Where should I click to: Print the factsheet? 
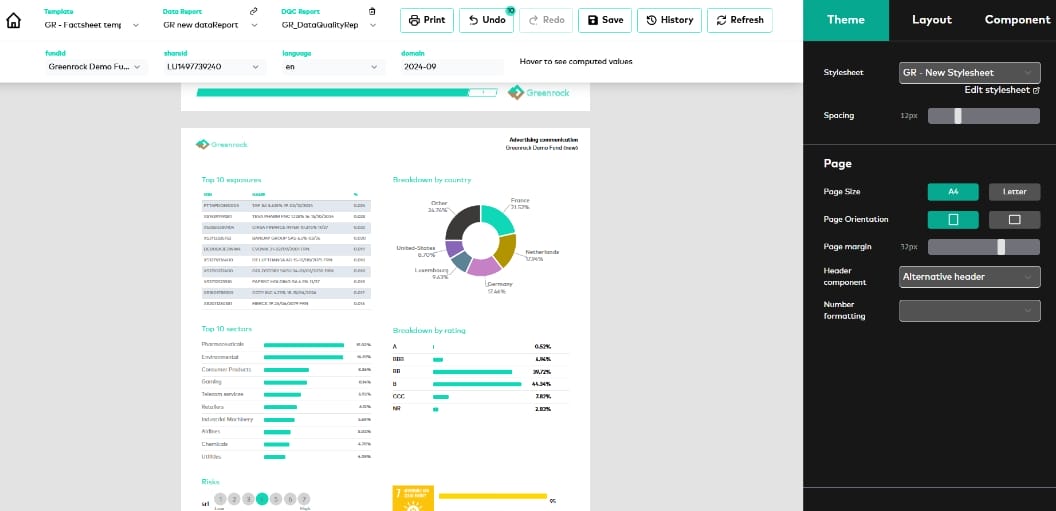(427, 20)
